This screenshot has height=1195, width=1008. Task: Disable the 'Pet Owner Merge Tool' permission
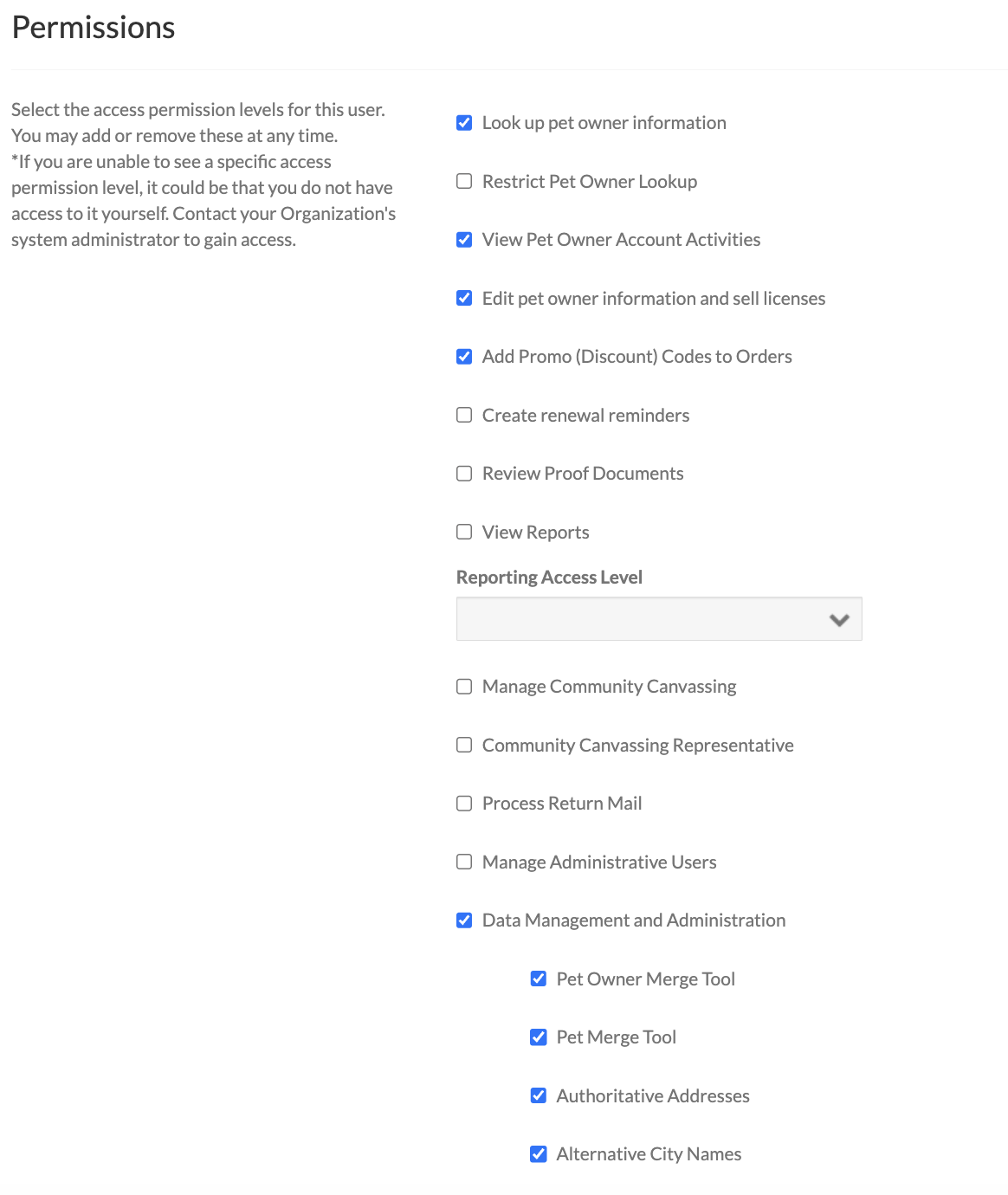(538, 979)
